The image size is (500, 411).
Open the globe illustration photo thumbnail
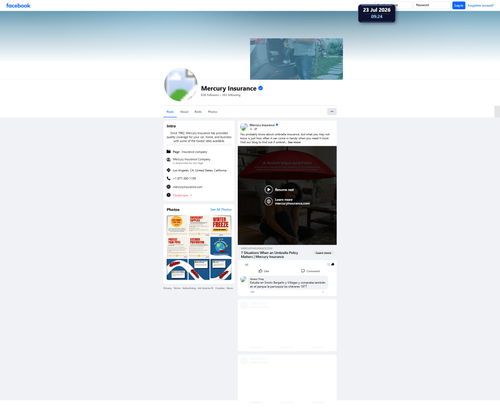[221, 247]
